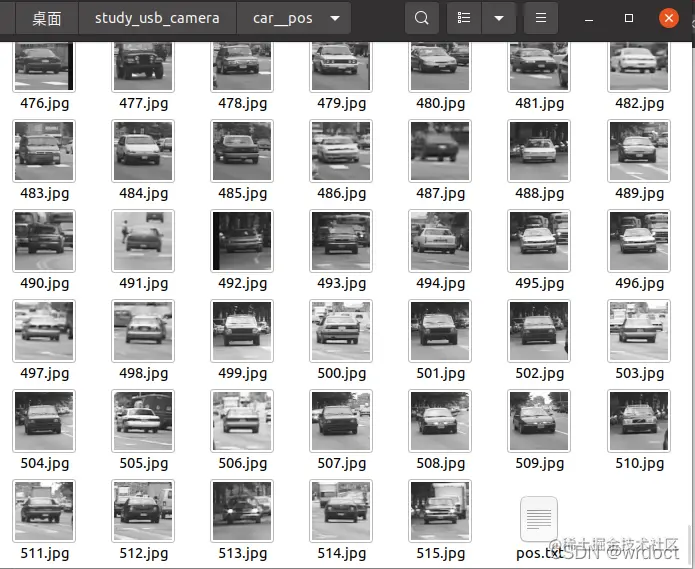695x569 pixels.
Task: Pick the 493.jpg picture
Action: click(x=341, y=241)
